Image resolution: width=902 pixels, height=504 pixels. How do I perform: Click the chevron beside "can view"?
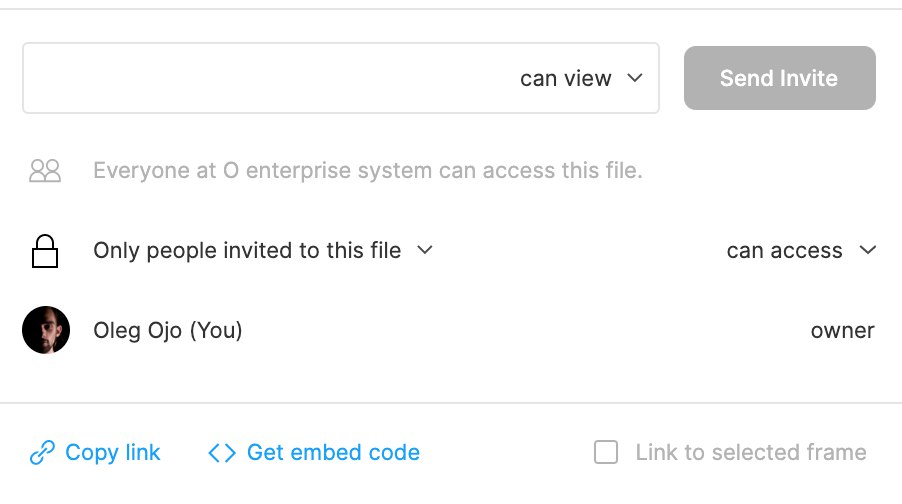(x=634, y=78)
